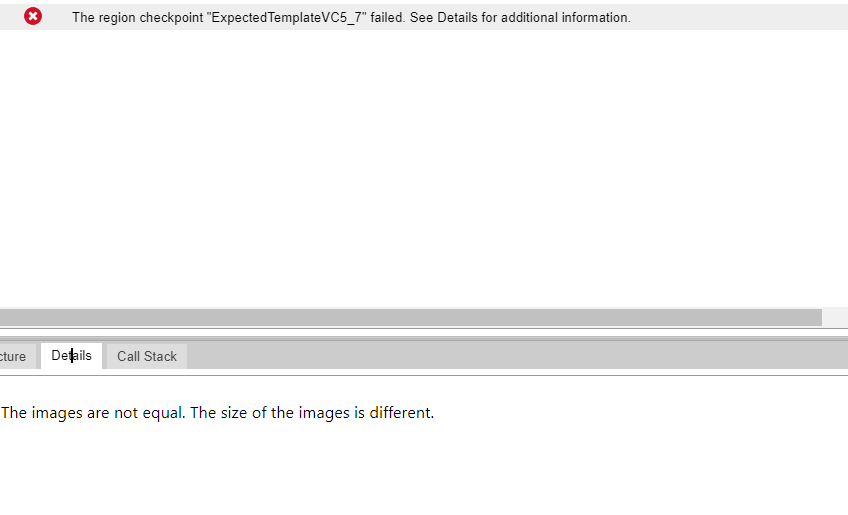Select the failed region checkpoint log row
Screen dimensions: 848x515
click(x=350, y=17)
